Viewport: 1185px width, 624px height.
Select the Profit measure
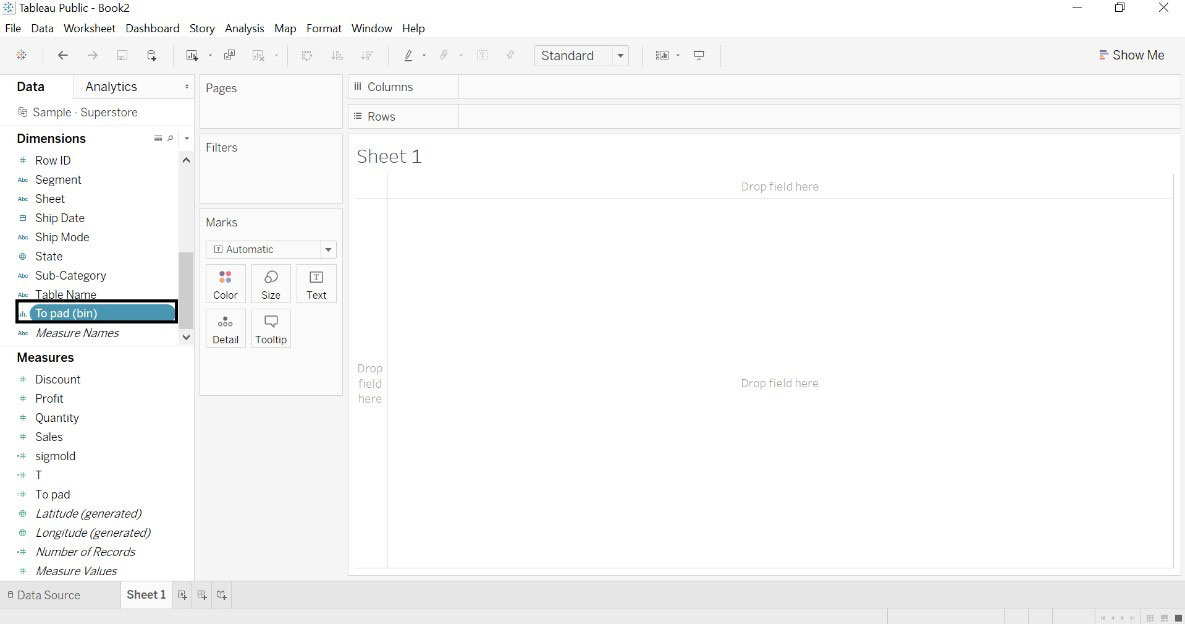click(x=49, y=399)
